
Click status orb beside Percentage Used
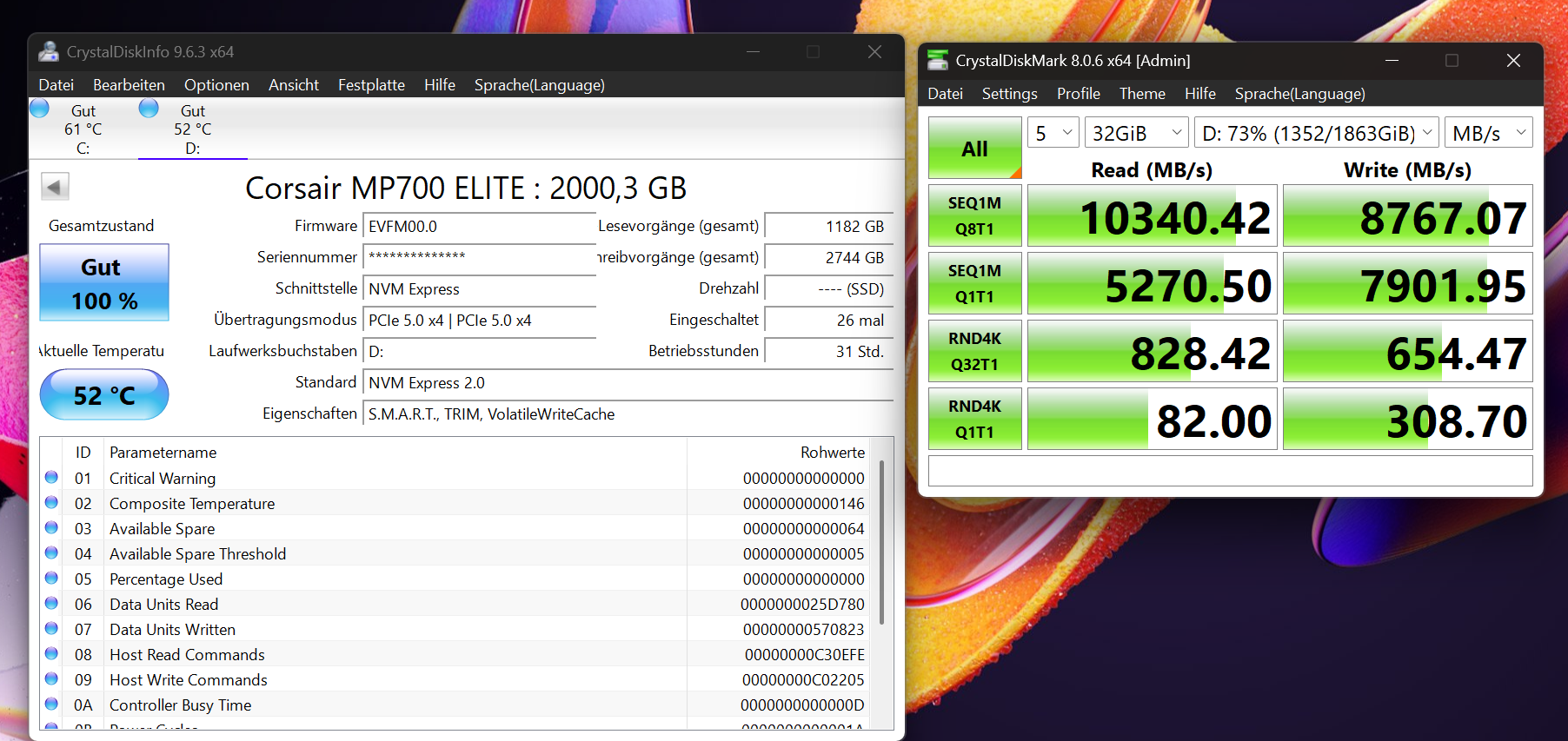coord(51,578)
